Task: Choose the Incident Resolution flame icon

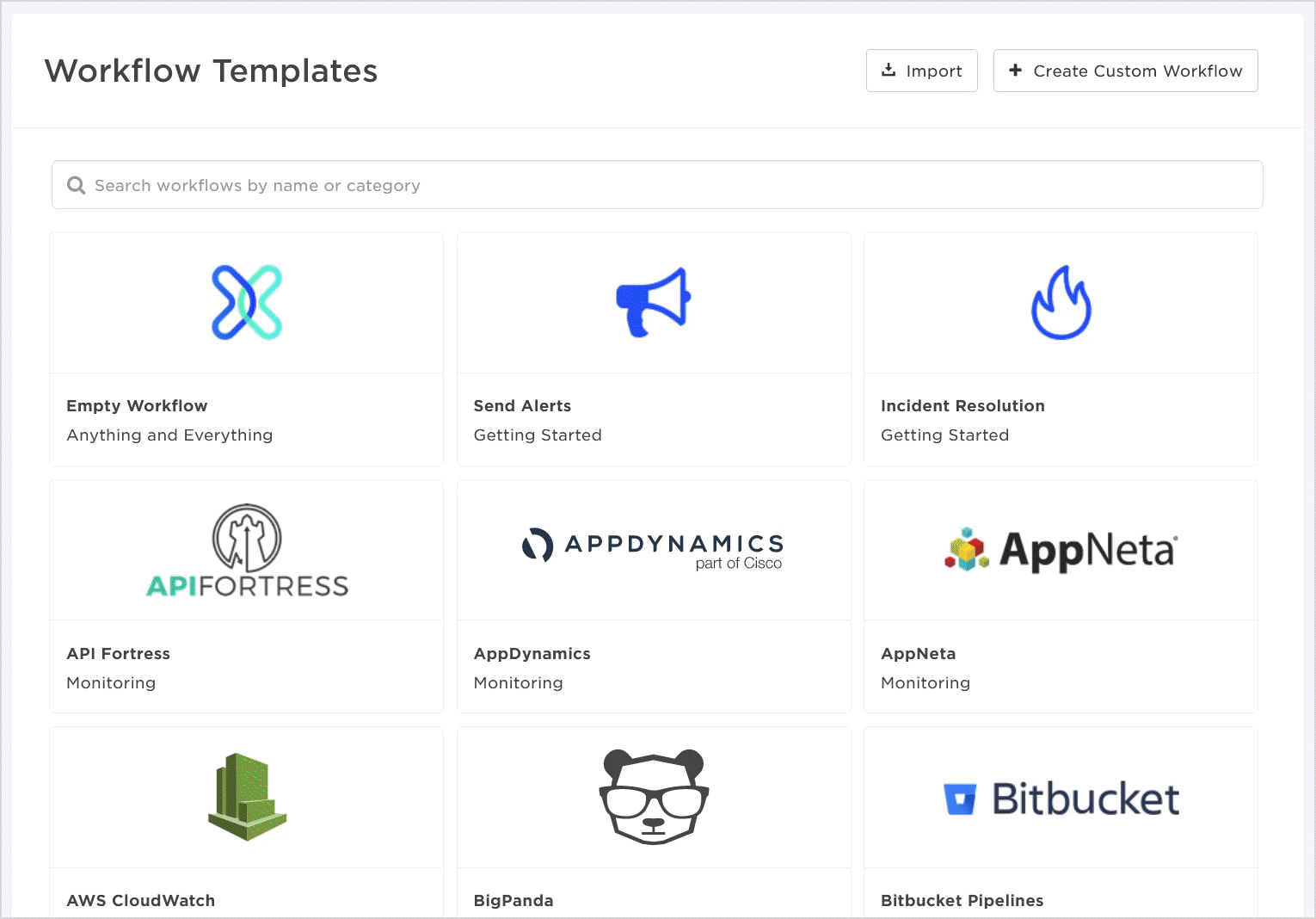Action: click(x=1061, y=302)
